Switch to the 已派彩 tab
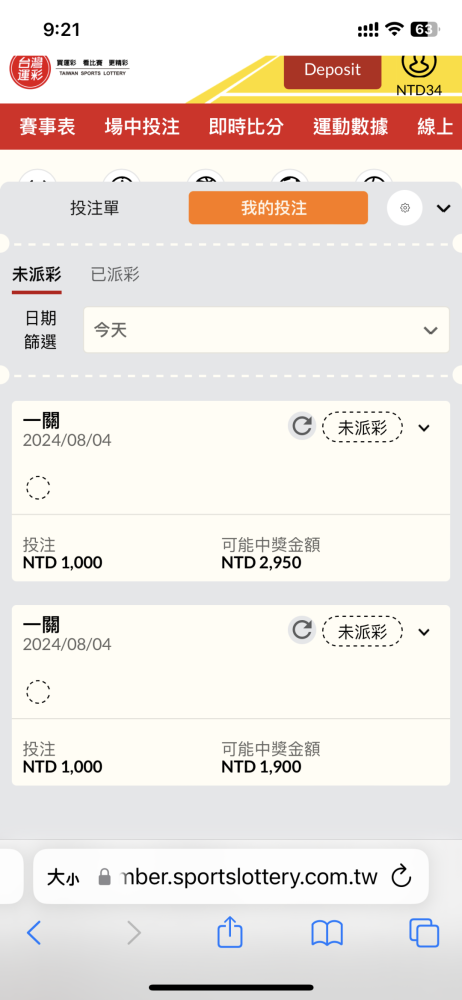The image size is (462, 1000). [x=115, y=275]
